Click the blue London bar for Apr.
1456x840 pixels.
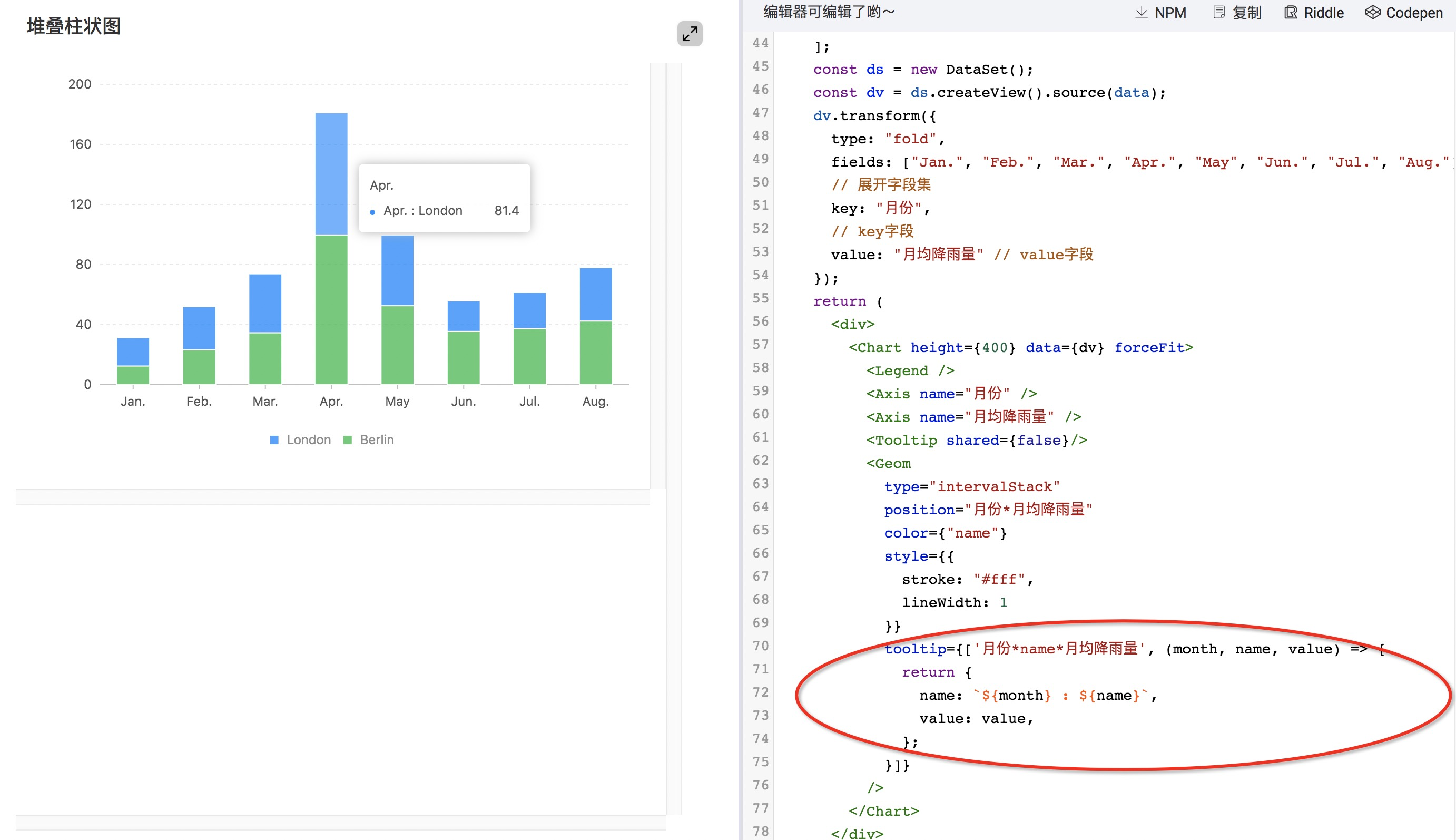click(x=331, y=173)
